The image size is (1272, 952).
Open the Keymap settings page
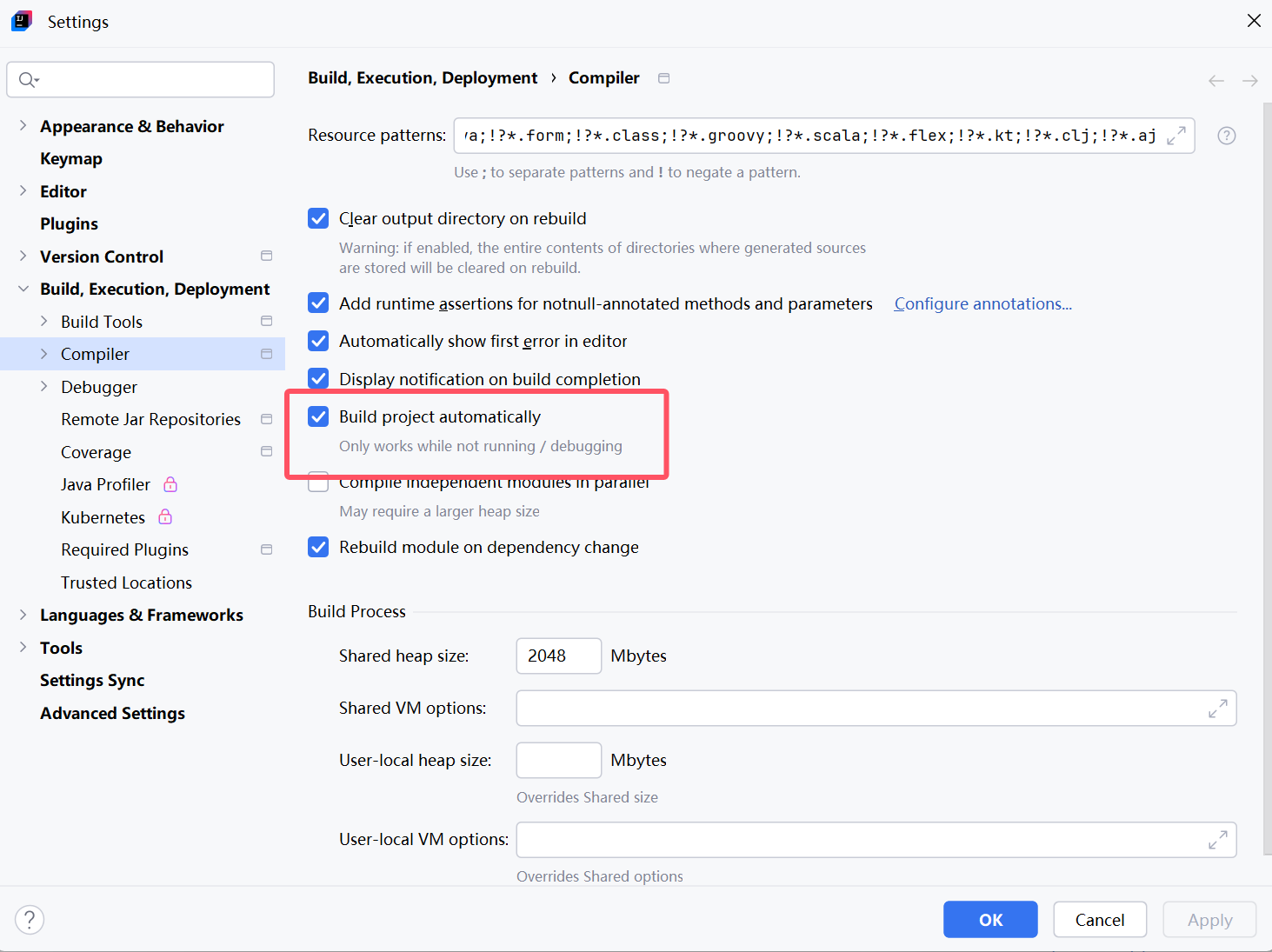71,159
